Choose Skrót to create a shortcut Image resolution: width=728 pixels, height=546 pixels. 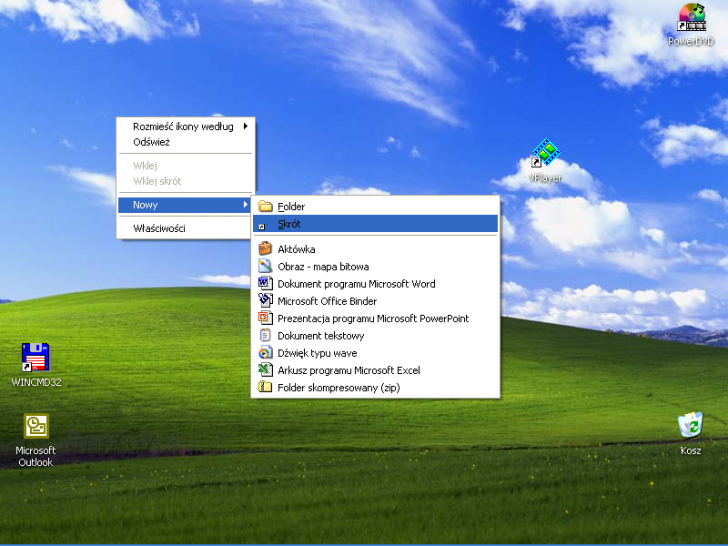375,223
